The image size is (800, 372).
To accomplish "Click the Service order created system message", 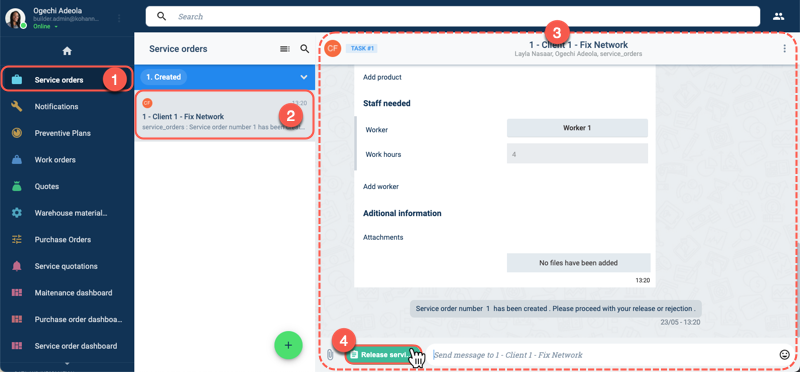I will click(x=556, y=308).
